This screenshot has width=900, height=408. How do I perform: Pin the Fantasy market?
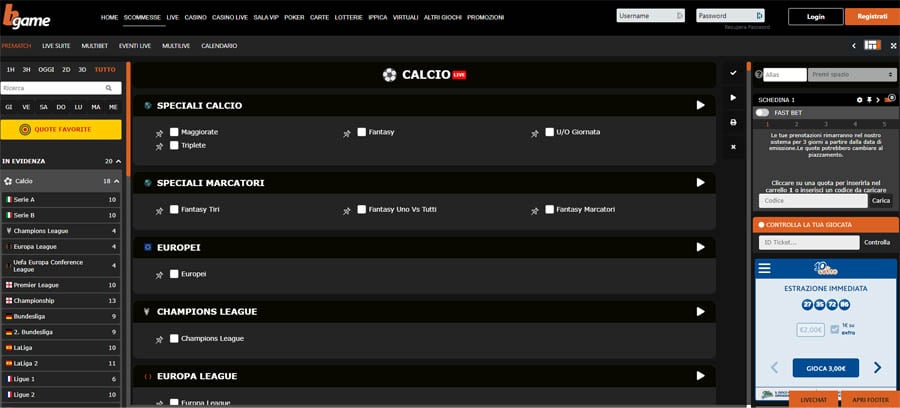point(347,133)
